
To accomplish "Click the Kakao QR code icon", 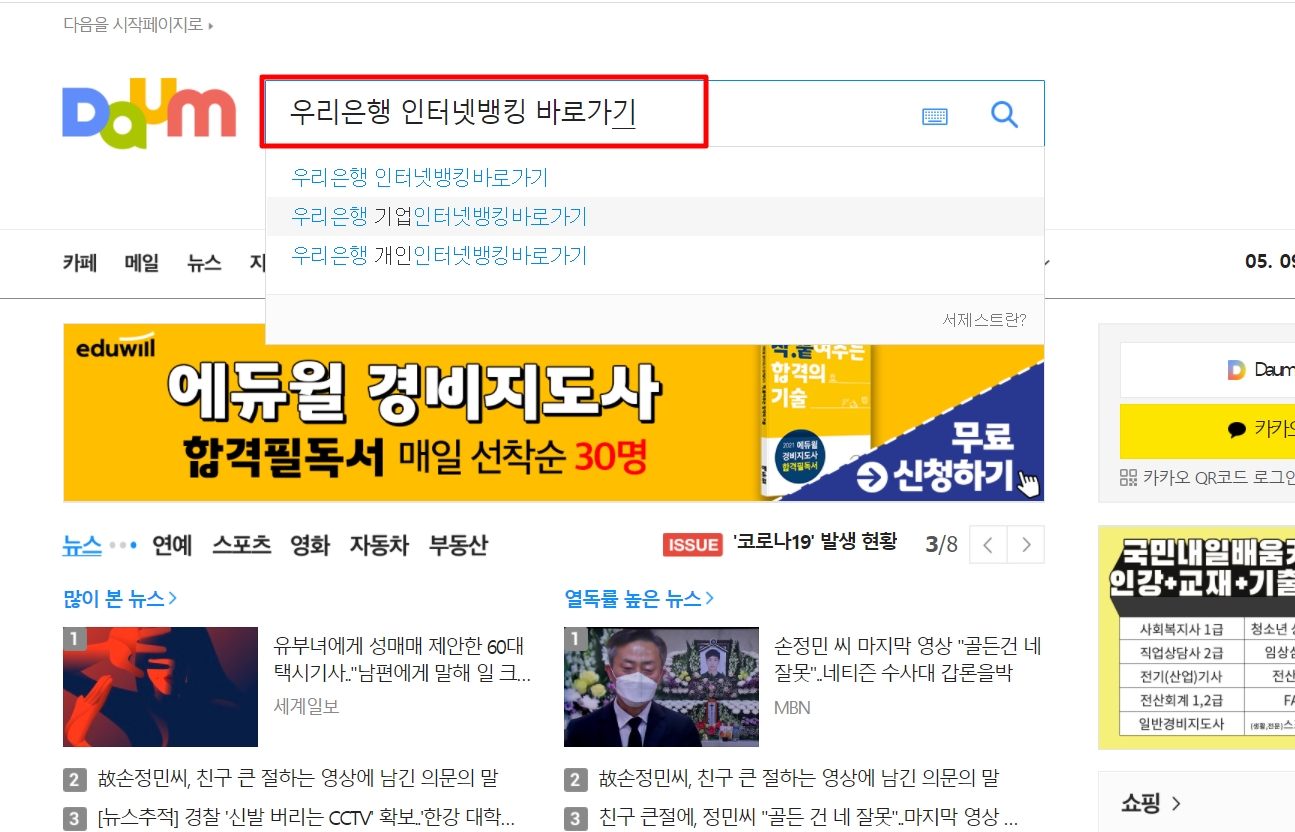I will click(x=1129, y=477).
